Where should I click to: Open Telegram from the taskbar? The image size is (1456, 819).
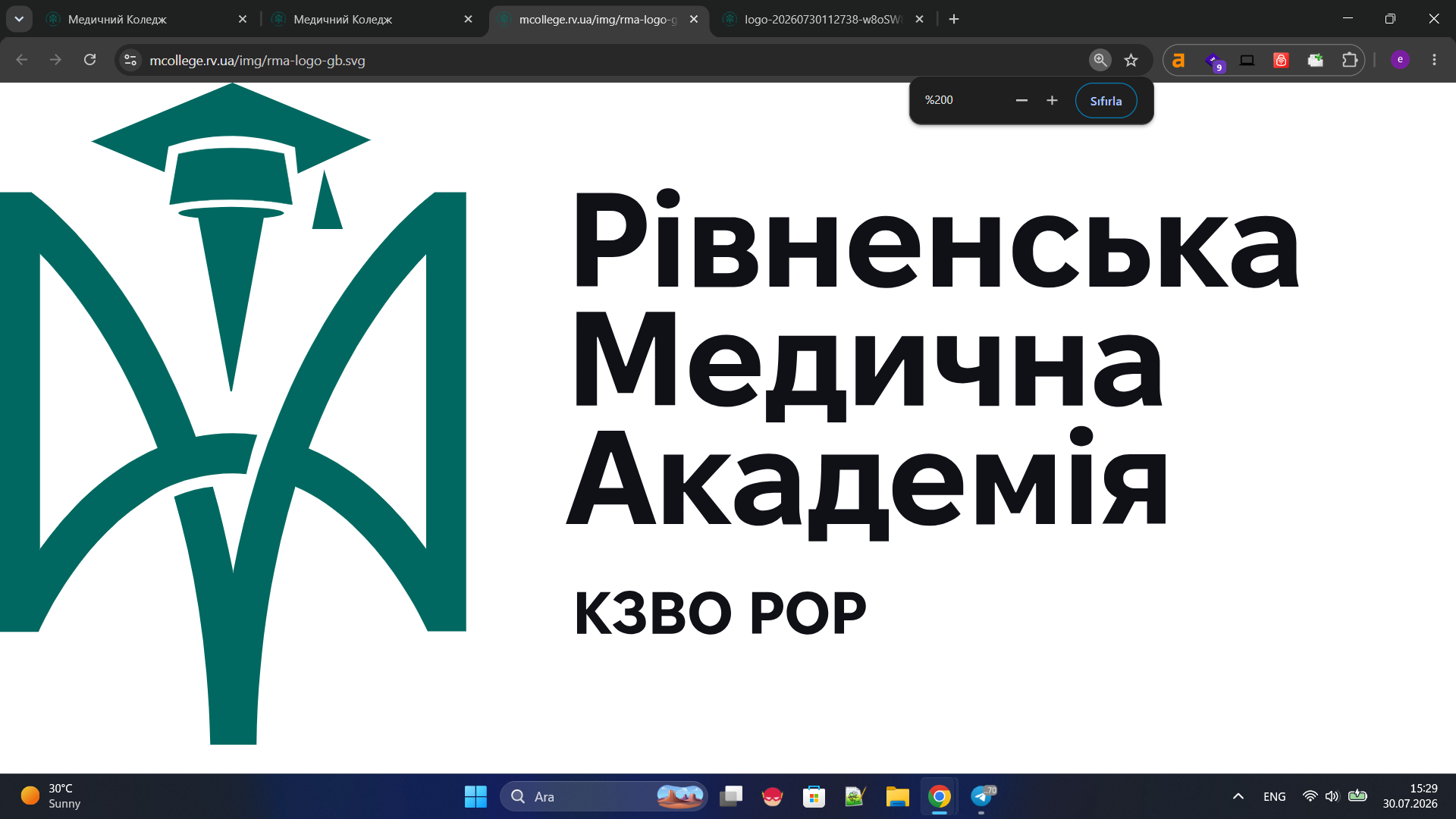tap(981, 796)
